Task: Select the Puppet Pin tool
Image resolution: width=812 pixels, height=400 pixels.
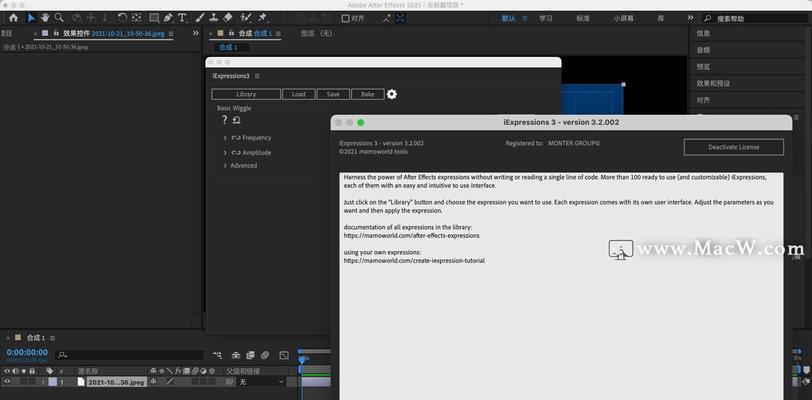Action: pyautogui.click(x=263, y=18)
